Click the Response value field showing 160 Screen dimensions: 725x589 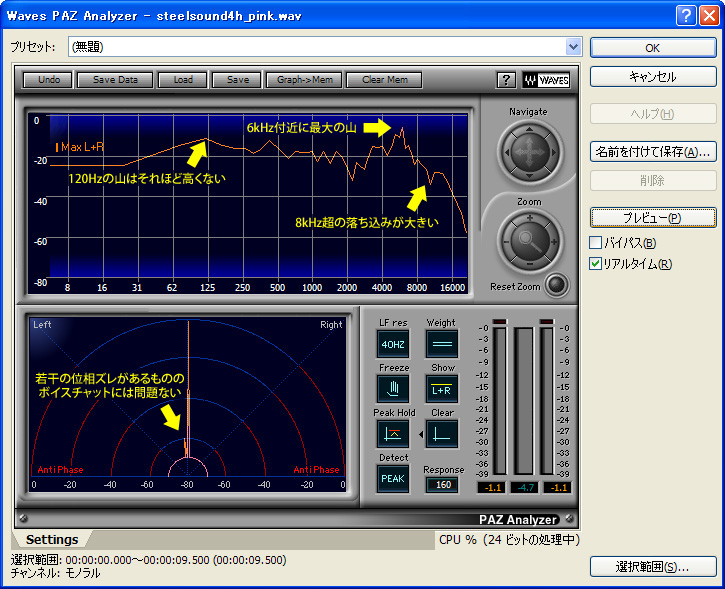(442, 485)
